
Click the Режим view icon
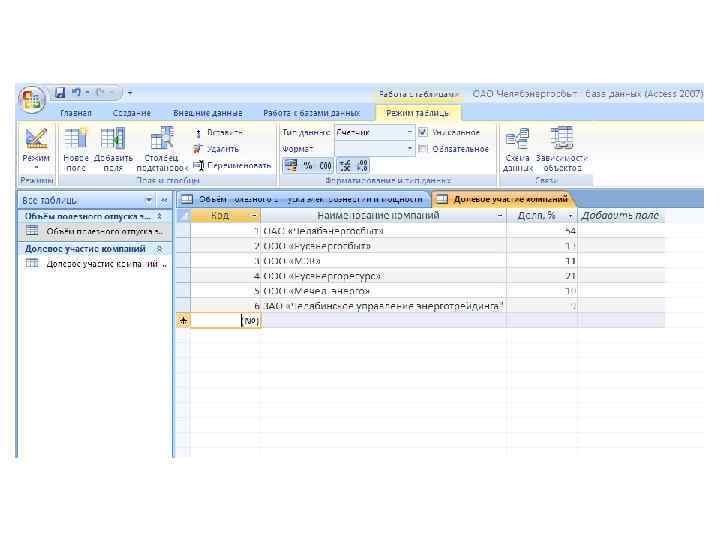point(36,139)
